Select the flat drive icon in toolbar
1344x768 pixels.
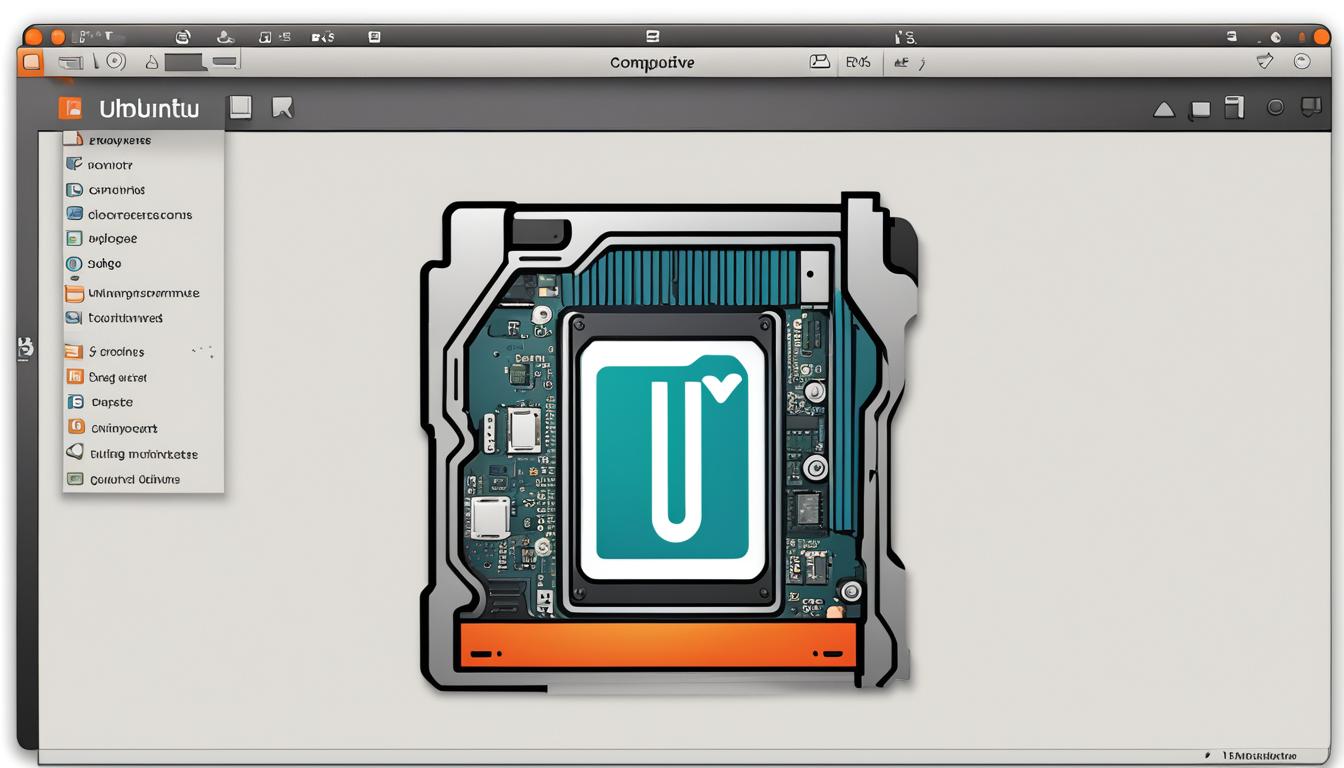[x=73, y=62]
